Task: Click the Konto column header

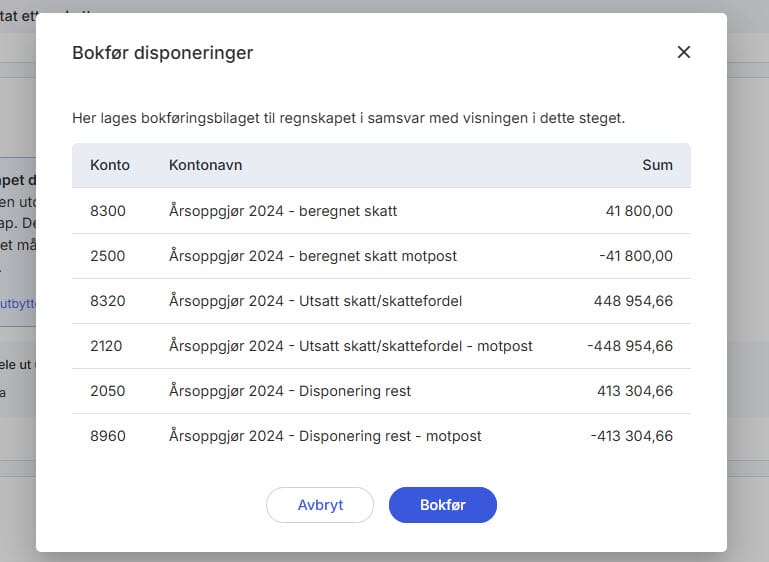Action: click(x=110, y=165)
